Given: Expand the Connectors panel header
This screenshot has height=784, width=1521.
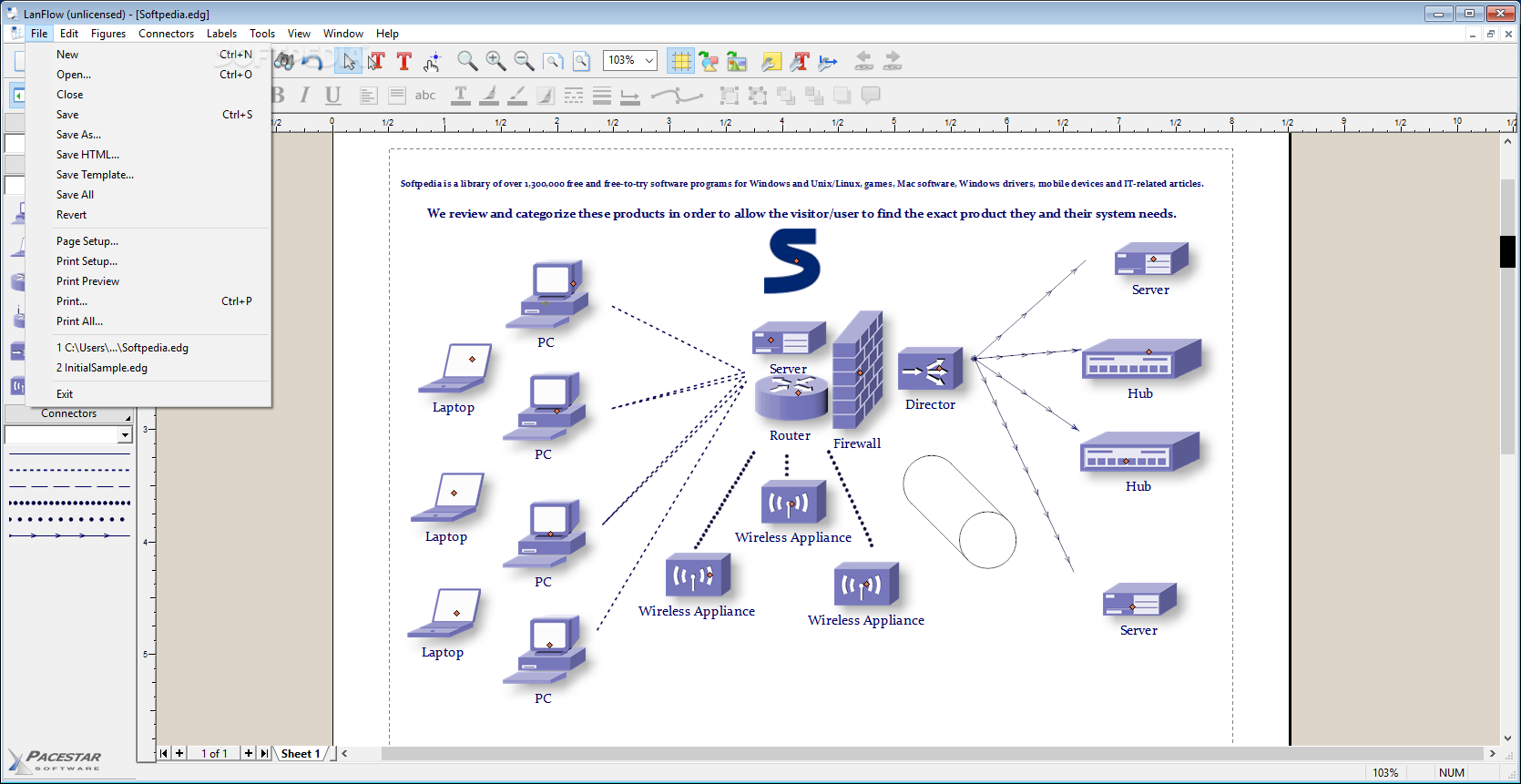Looking at the screenshot, I should pyautogui.click(x=68, y=413).
